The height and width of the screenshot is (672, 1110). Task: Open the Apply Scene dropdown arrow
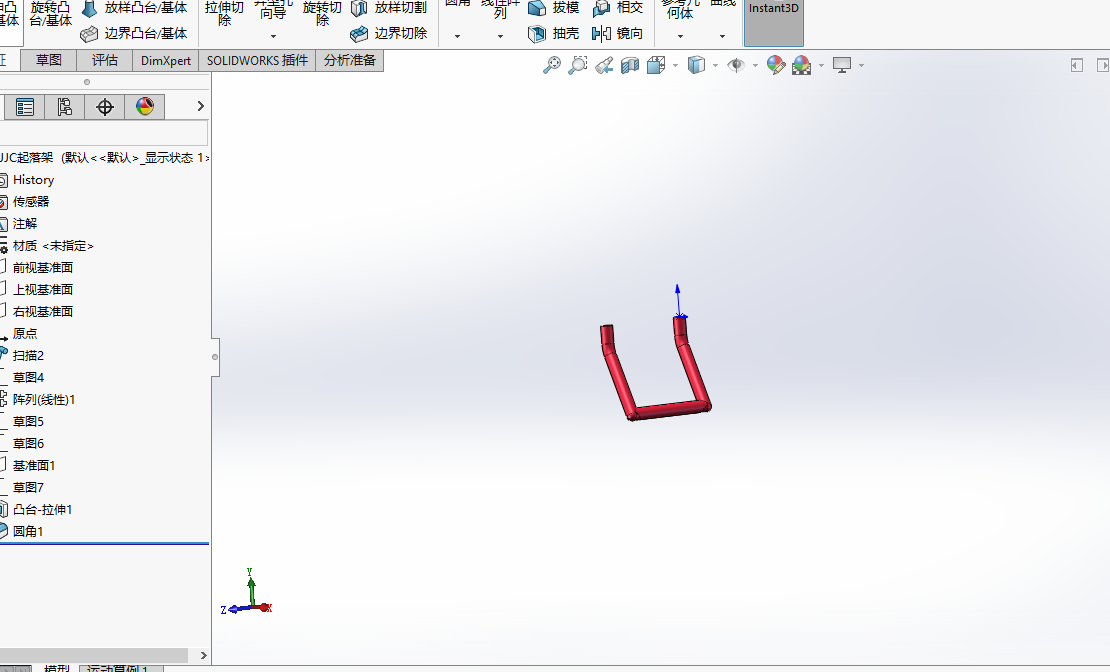tap(821, 65)
